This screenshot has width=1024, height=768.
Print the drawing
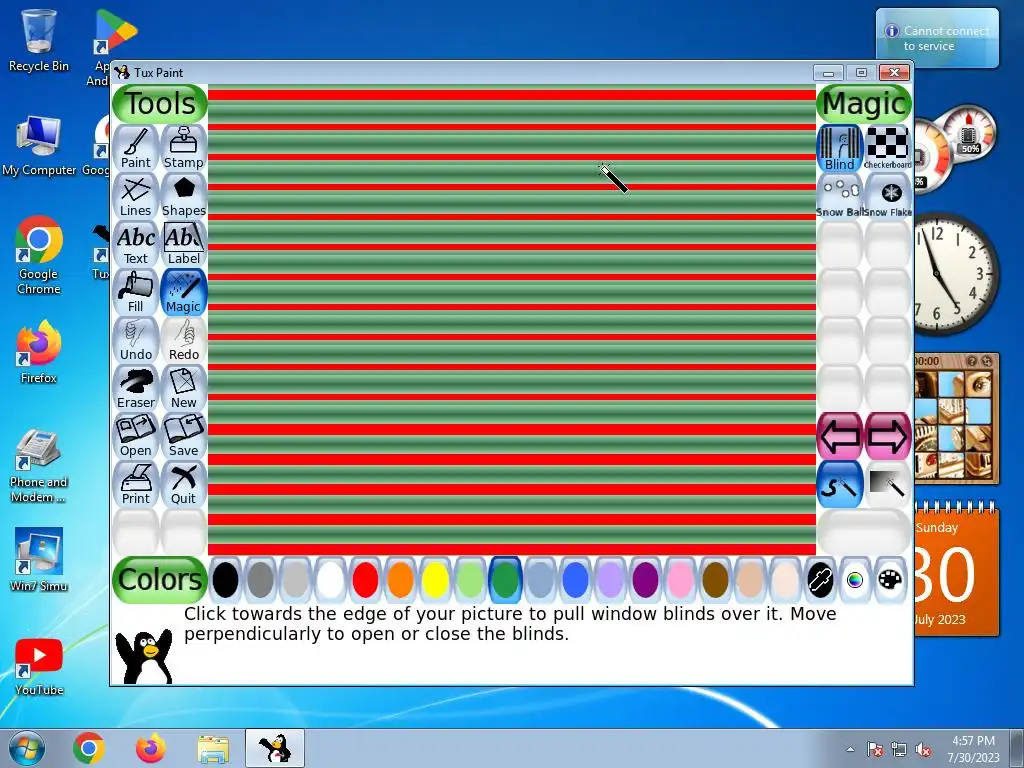click(x=136, y=484)
